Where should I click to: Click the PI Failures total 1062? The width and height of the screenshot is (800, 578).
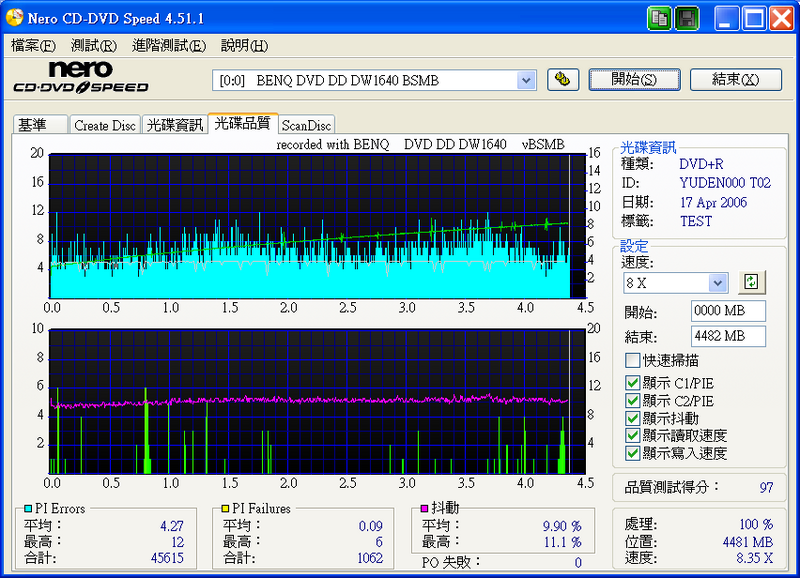pos(370,558)
